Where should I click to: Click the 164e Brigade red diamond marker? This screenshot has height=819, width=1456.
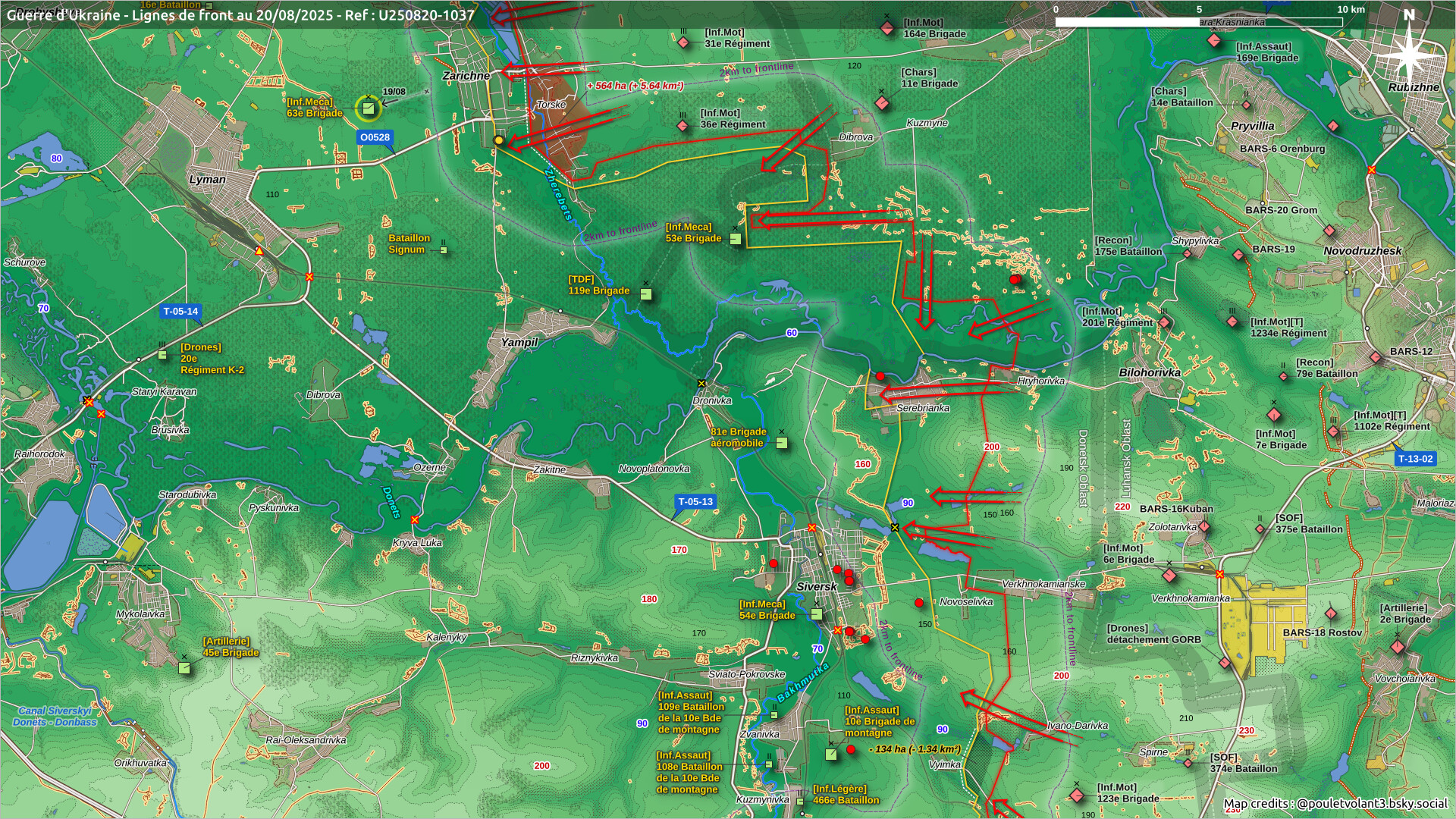click(x=887, y=29)
